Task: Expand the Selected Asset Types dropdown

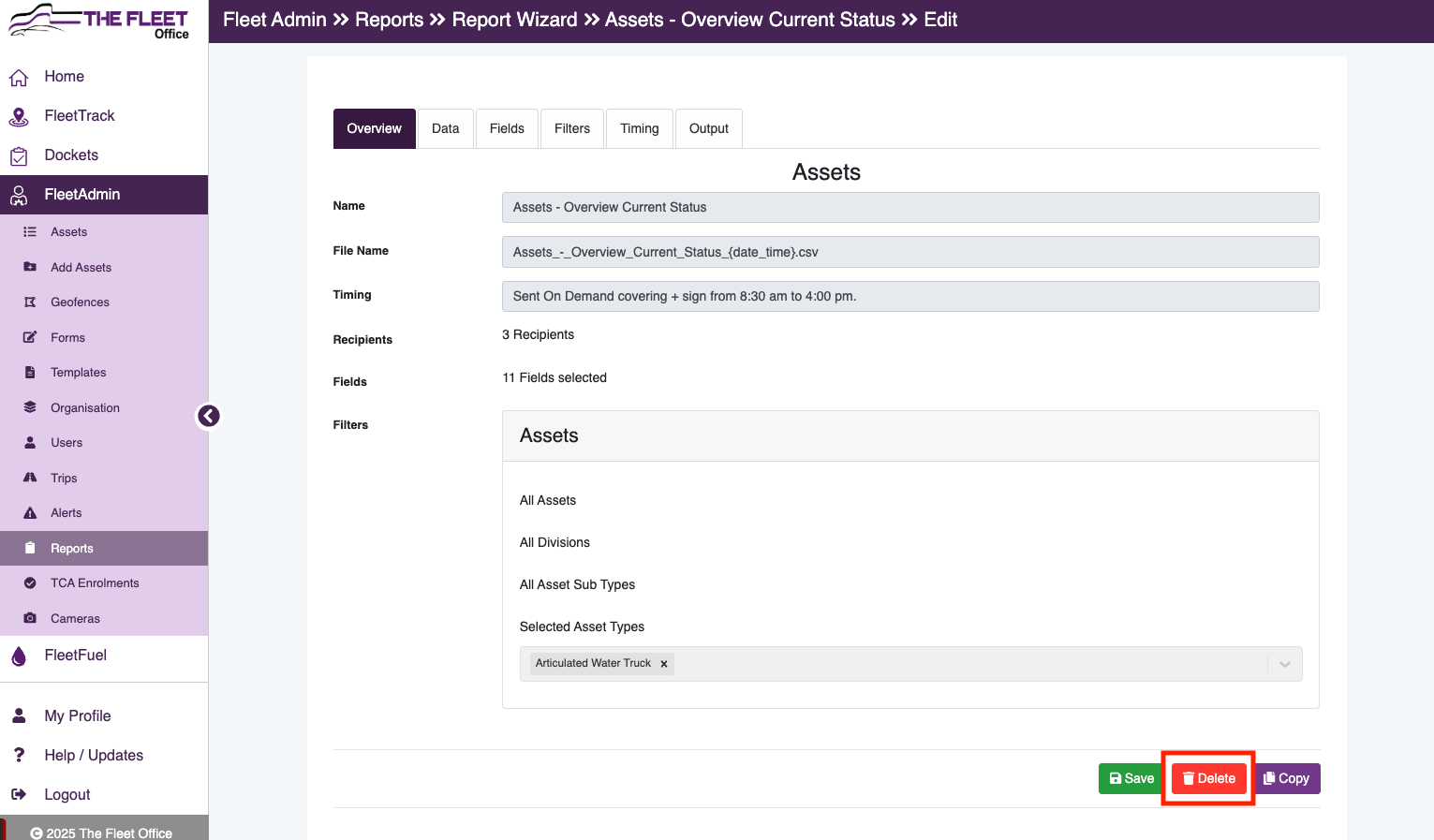Action: tap(1285, 664)
